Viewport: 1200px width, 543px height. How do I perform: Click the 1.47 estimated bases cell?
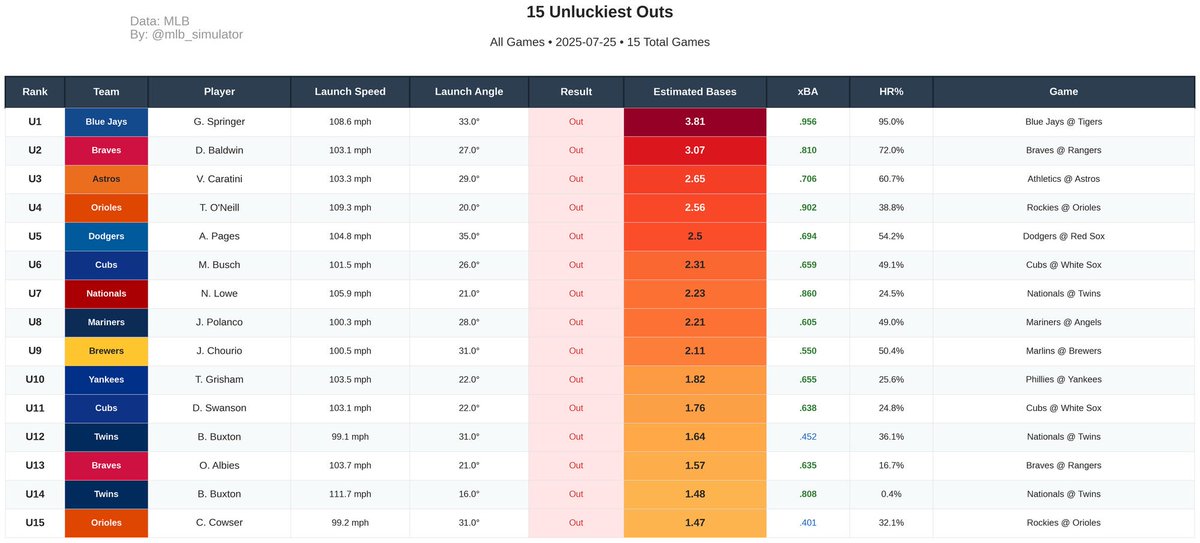(695, 523)
